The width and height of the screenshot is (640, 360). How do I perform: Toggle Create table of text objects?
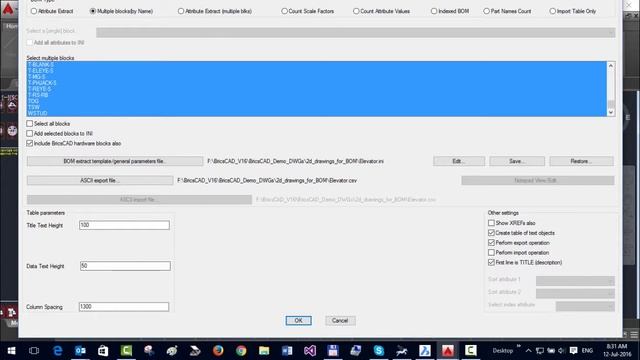click(491, 233)
